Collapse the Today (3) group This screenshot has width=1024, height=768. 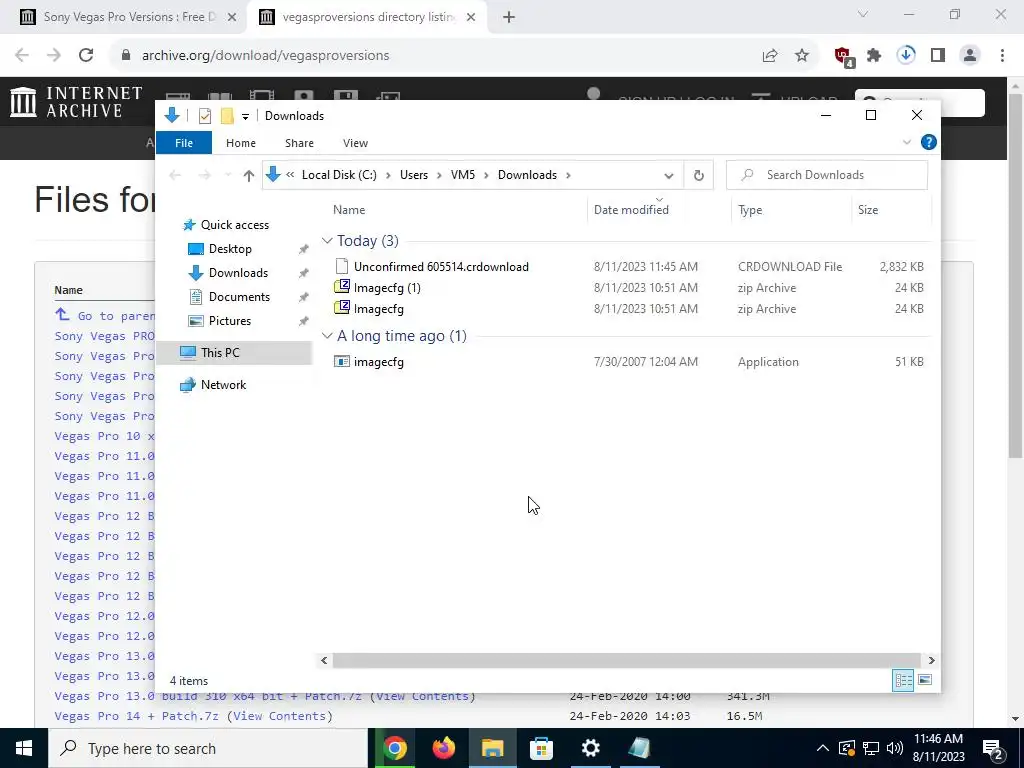coord(327,241)
